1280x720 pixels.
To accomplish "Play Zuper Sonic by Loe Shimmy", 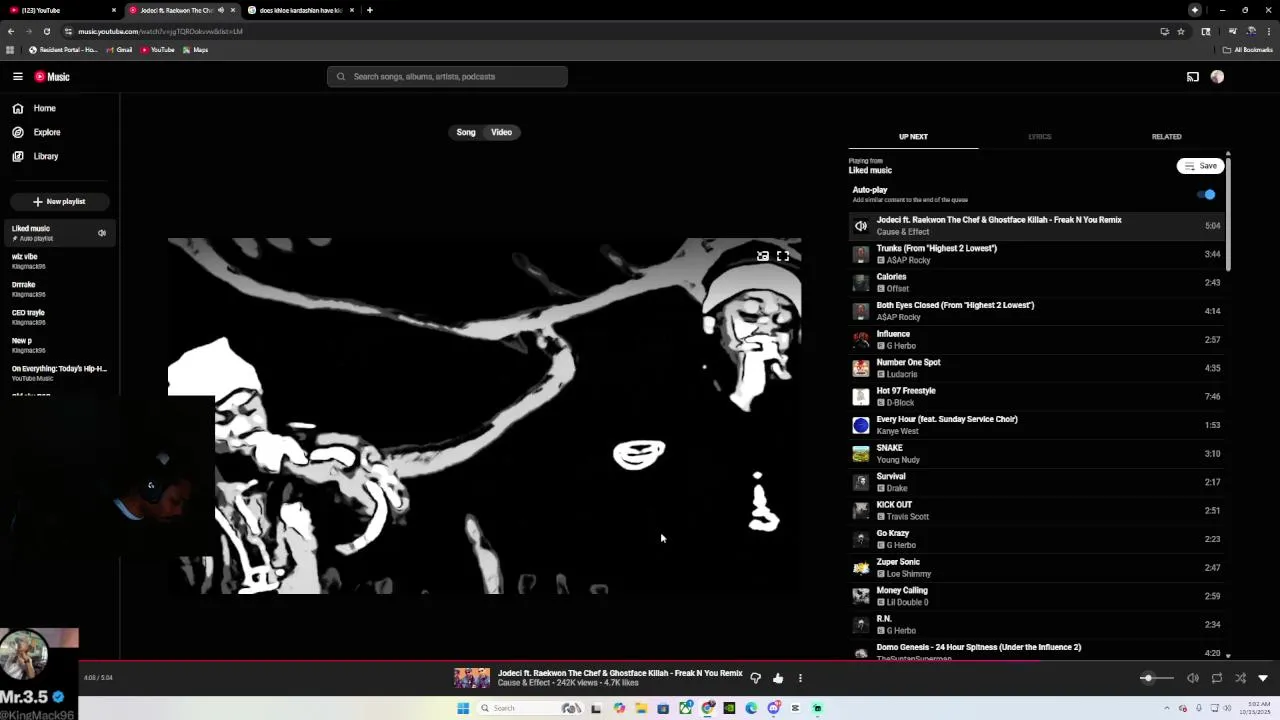I will point(1037,567).
